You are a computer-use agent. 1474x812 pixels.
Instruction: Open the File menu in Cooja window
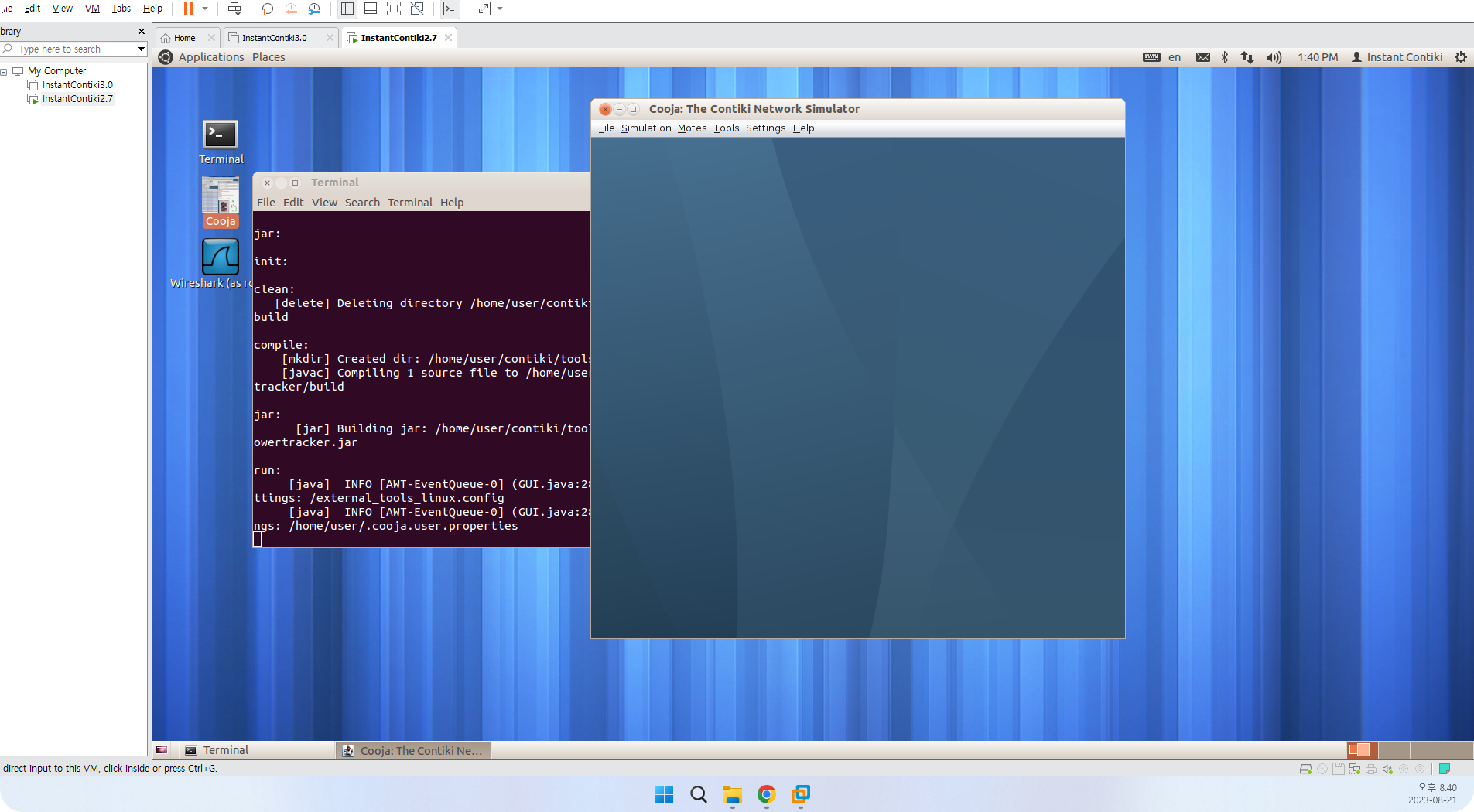coord(607,128)
